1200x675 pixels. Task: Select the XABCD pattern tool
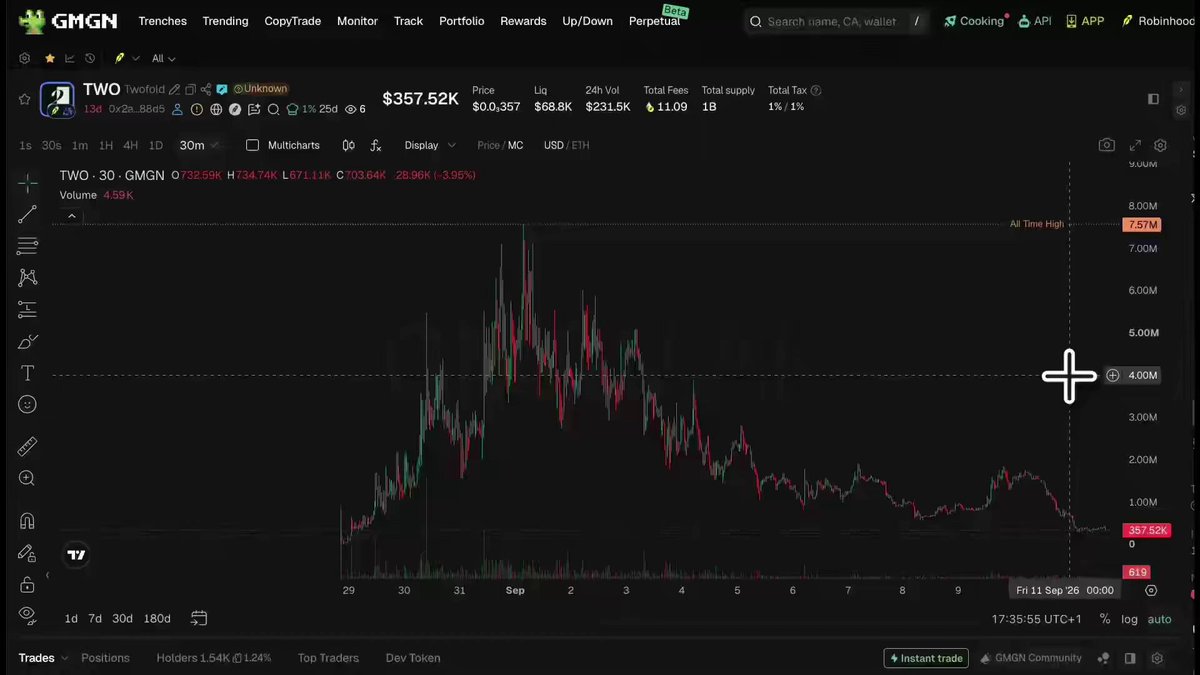click(x=27, y=278)
